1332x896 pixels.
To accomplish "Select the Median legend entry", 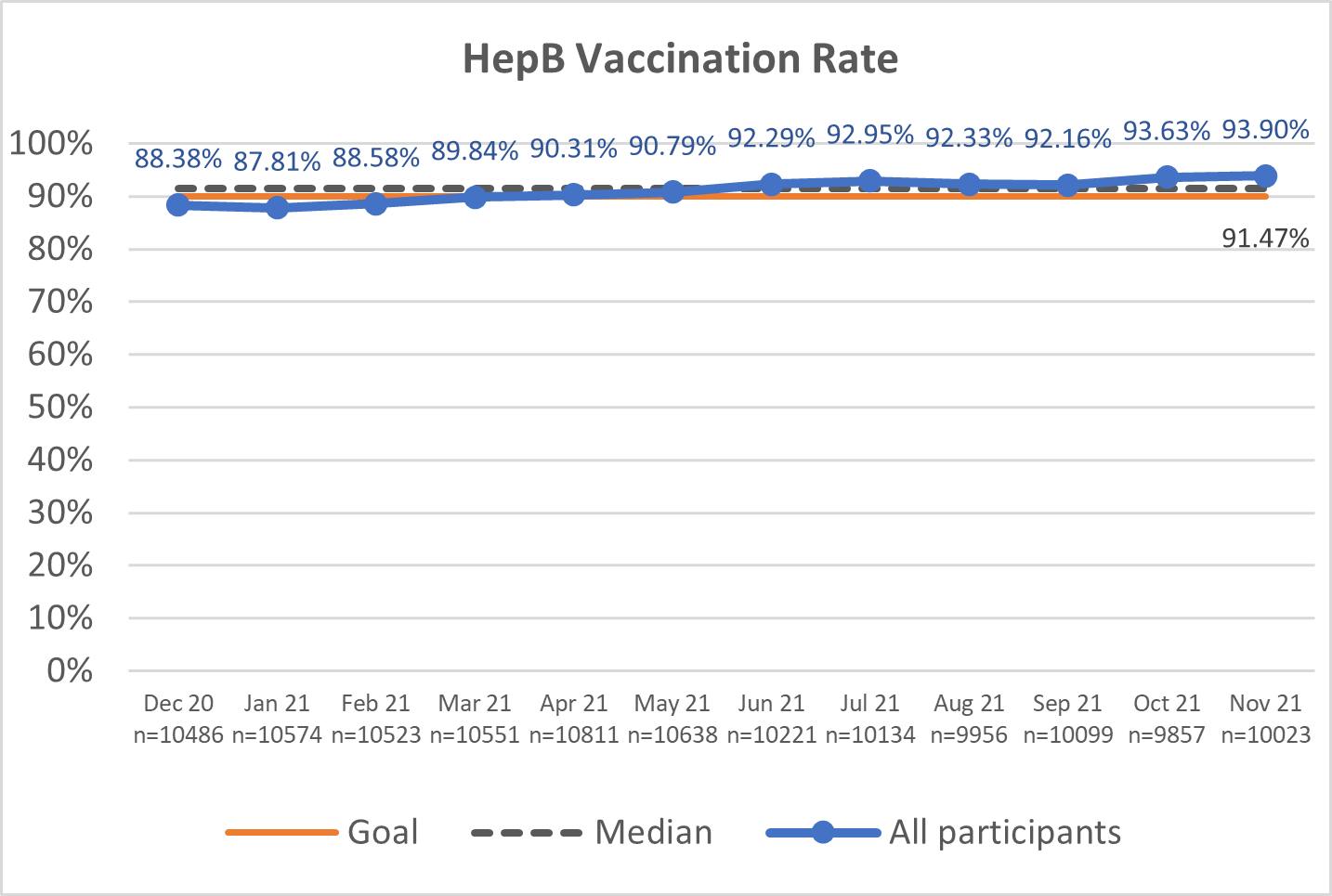I will point(653,832).
